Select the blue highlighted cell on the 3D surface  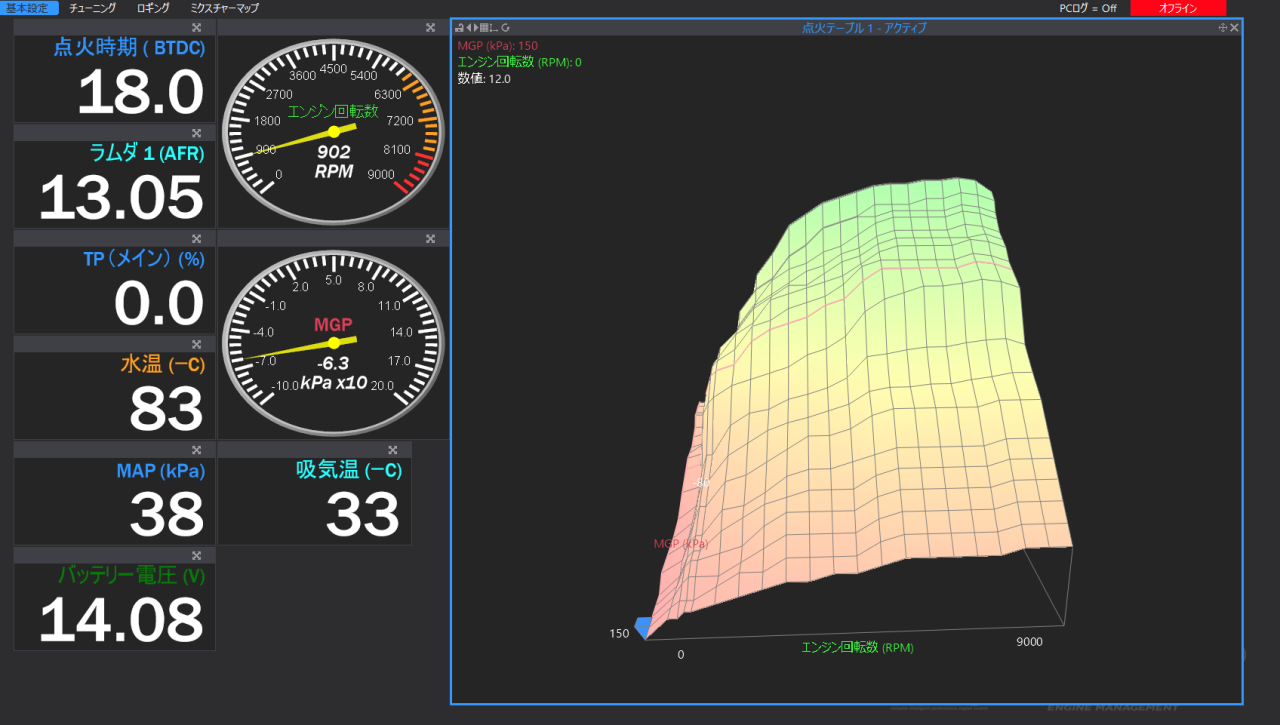(x=641, y=625)
